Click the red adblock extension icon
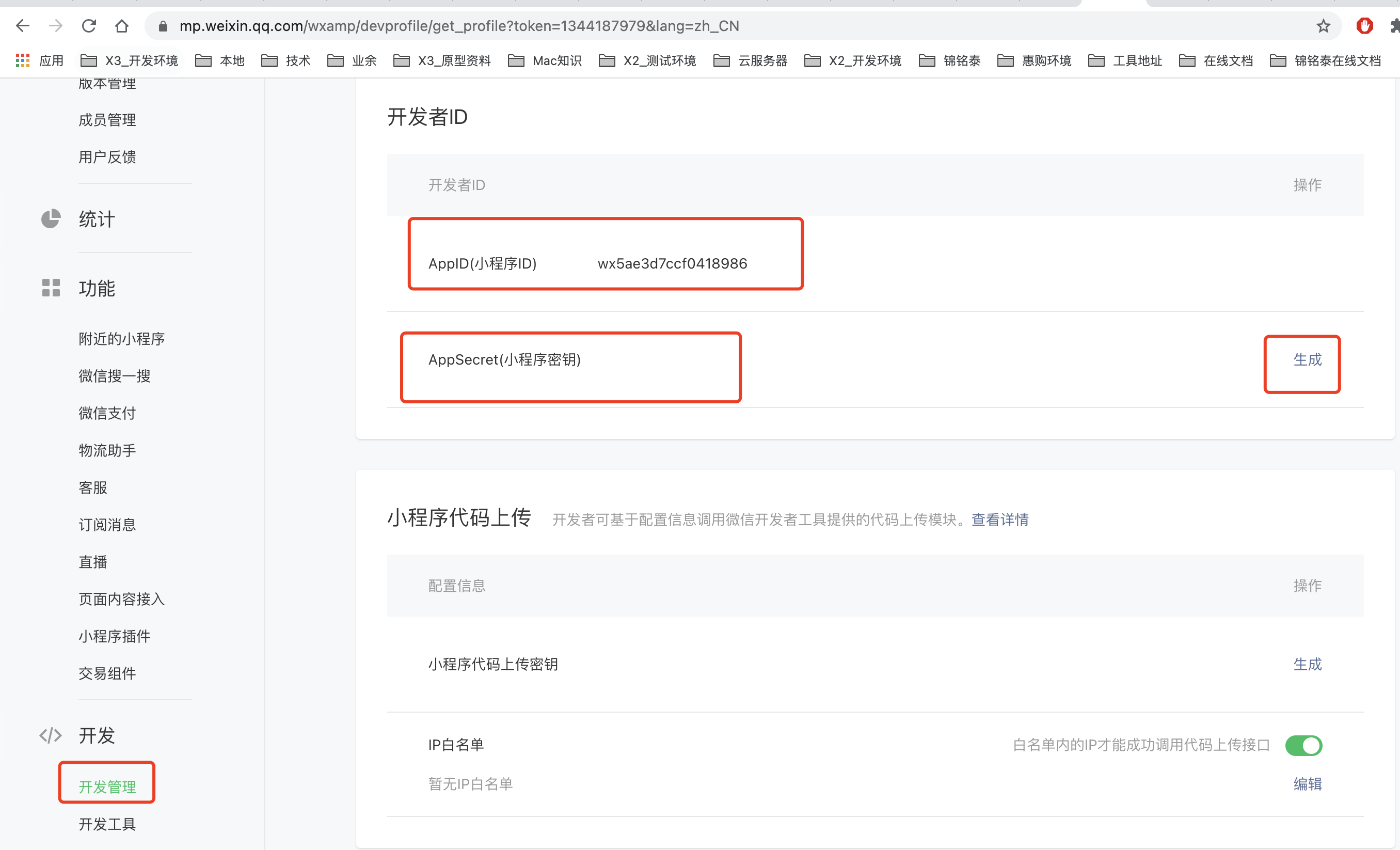The height and width of the screenshot is (850, 1400). [1364, 26]
